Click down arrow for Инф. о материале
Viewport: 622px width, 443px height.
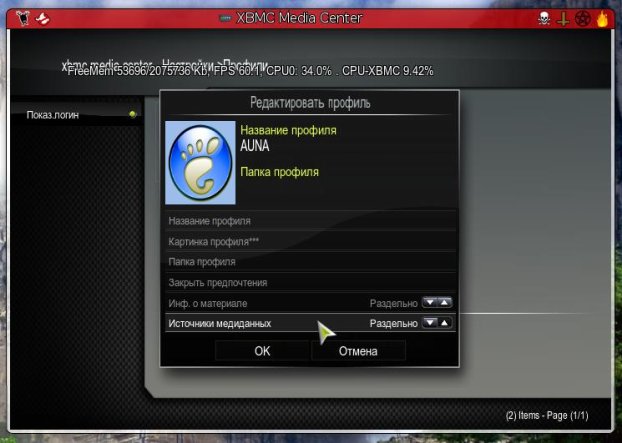[x=430, y=303]
